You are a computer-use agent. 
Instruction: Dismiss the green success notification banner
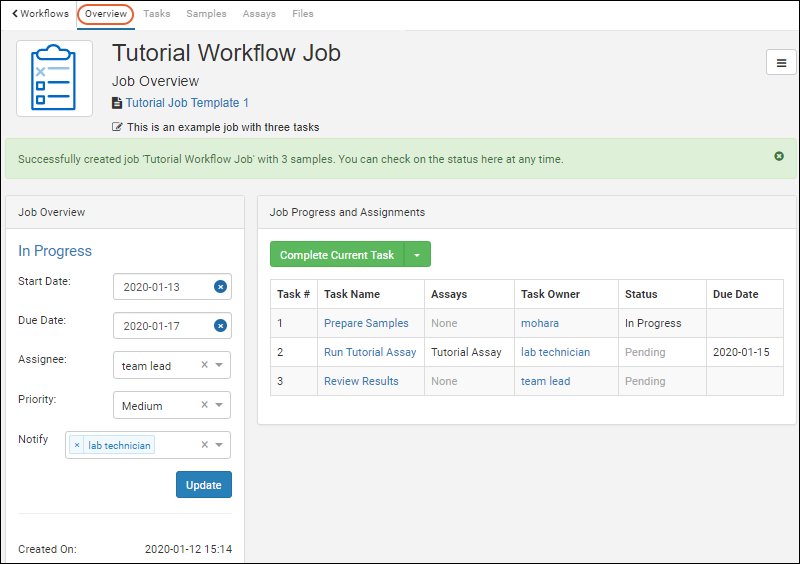click(x=778, y=157)
